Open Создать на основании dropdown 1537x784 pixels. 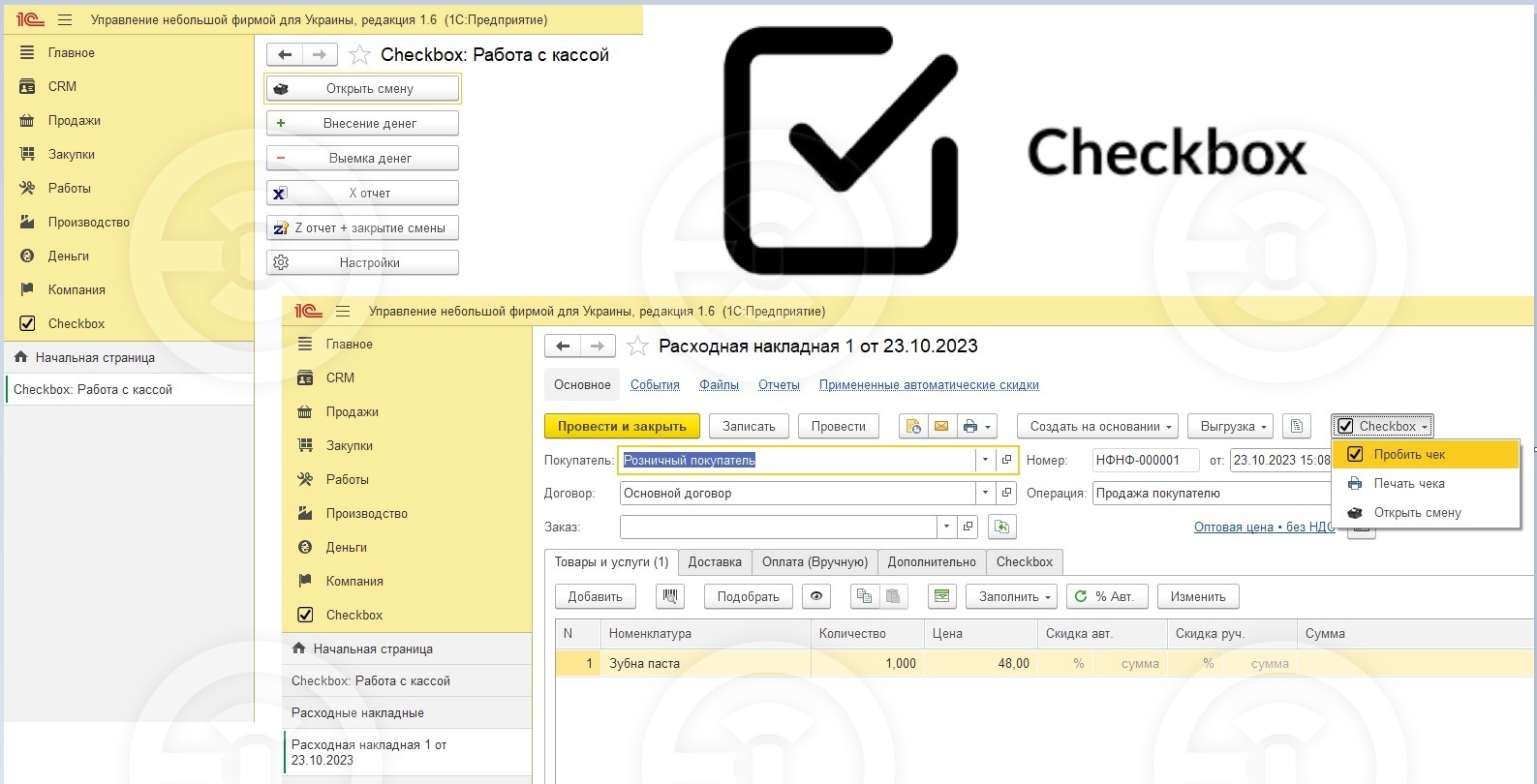pos(1097,426)
